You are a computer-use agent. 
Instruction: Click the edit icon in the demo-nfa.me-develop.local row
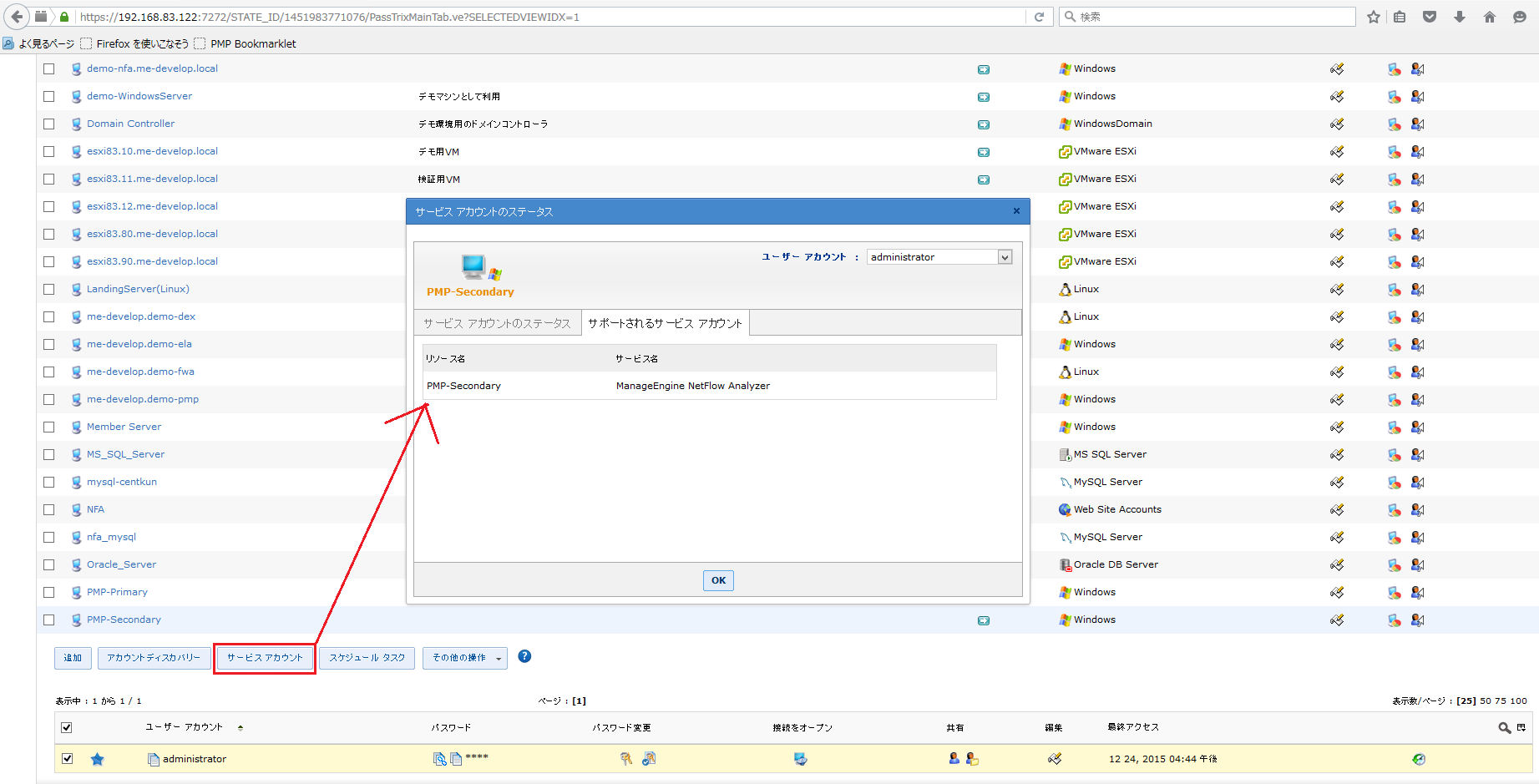pos(1337,69)
